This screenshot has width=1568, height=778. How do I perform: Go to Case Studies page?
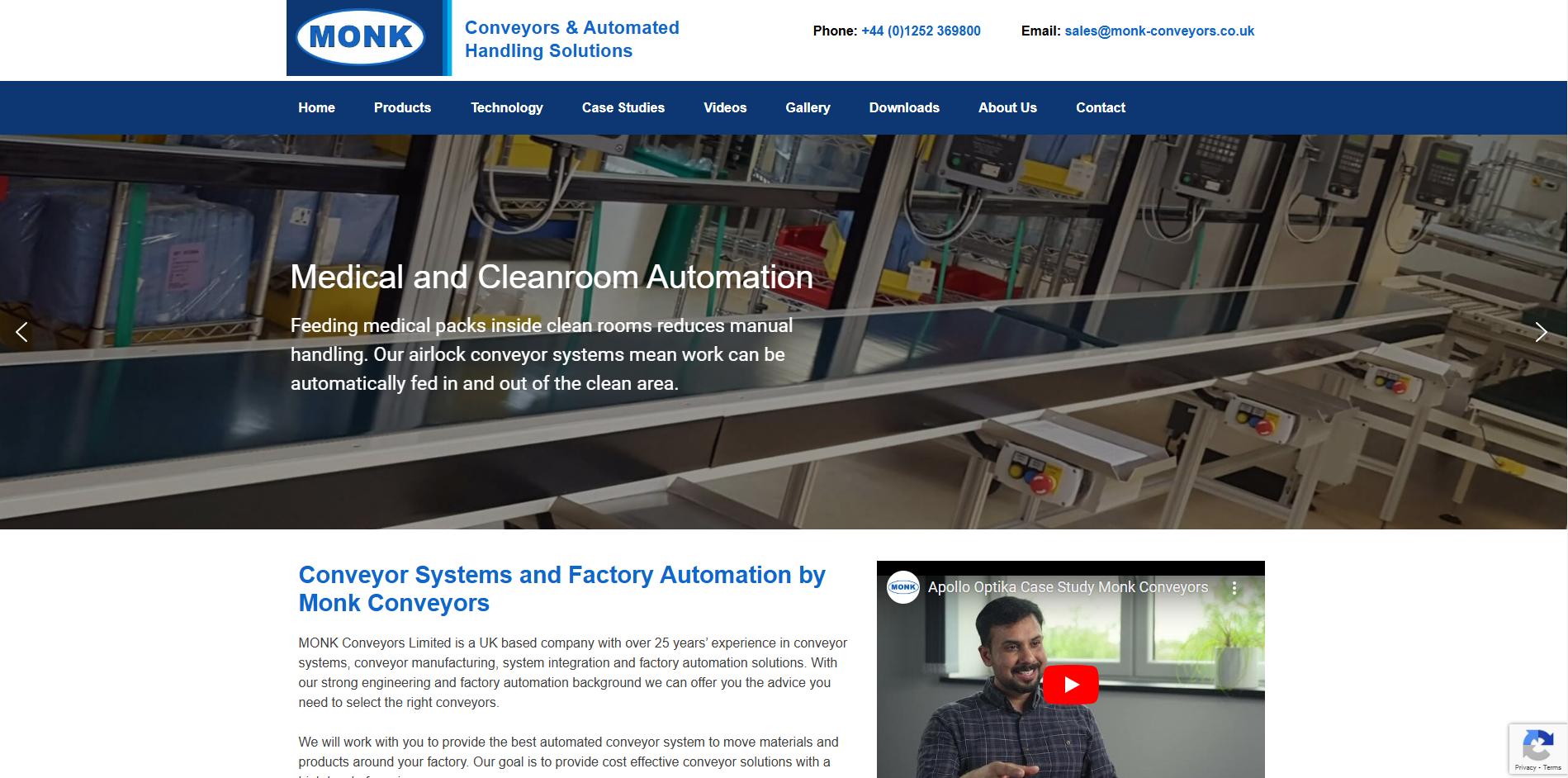(623, 108)
